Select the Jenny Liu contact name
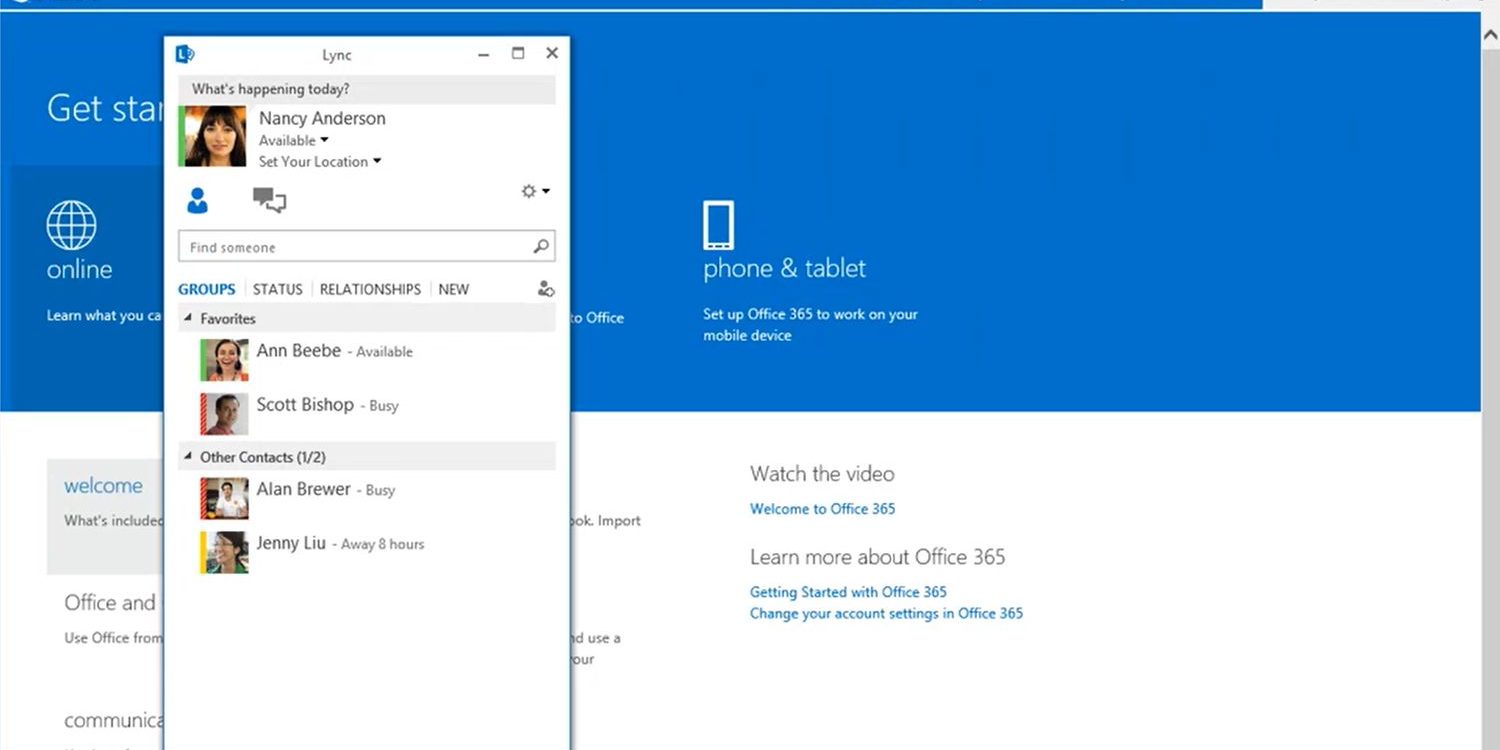 coord(291,543)
